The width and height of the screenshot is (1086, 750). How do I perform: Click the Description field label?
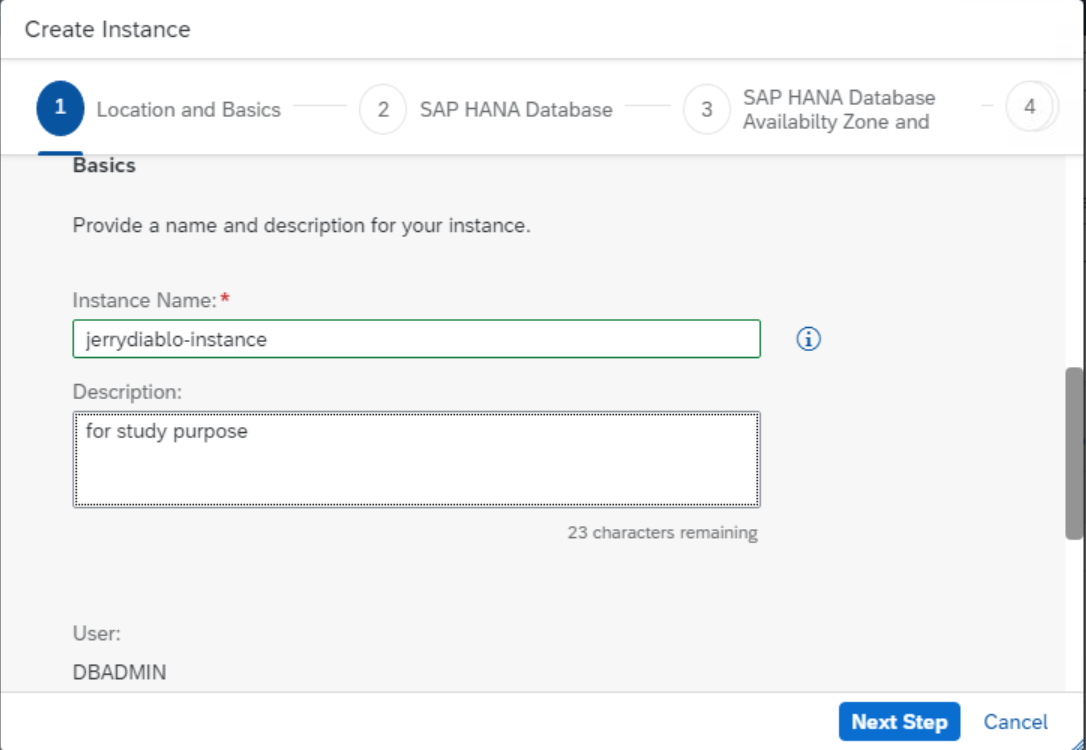(x=127, y=392)
